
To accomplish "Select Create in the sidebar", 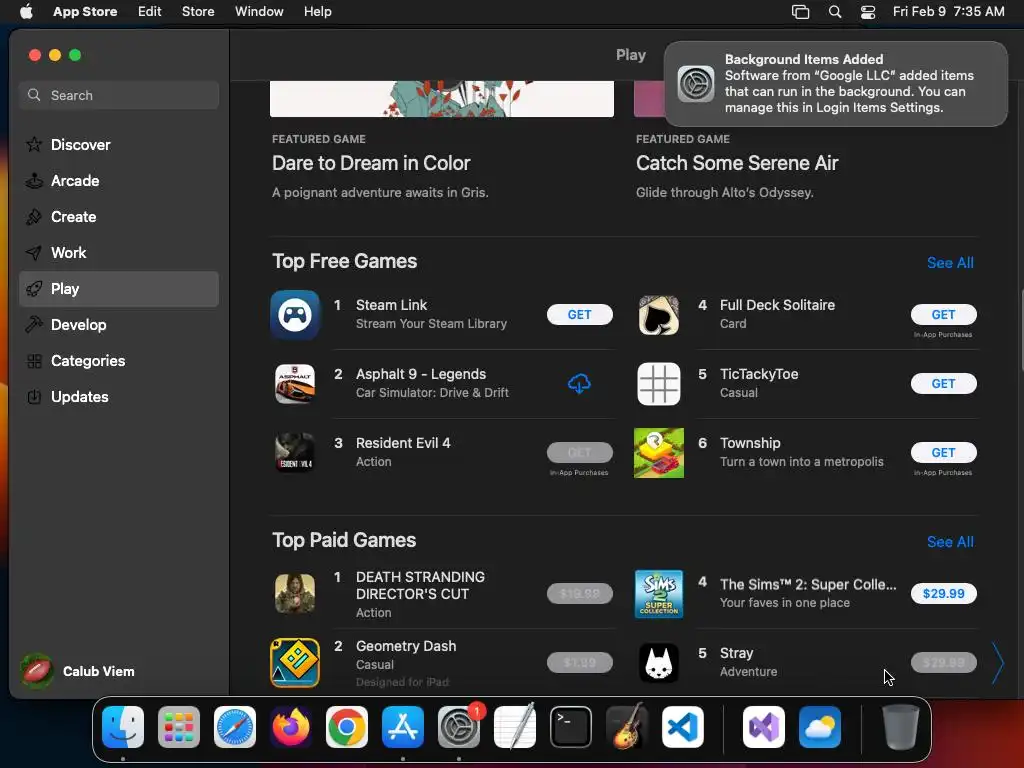I will pos(119,217).
